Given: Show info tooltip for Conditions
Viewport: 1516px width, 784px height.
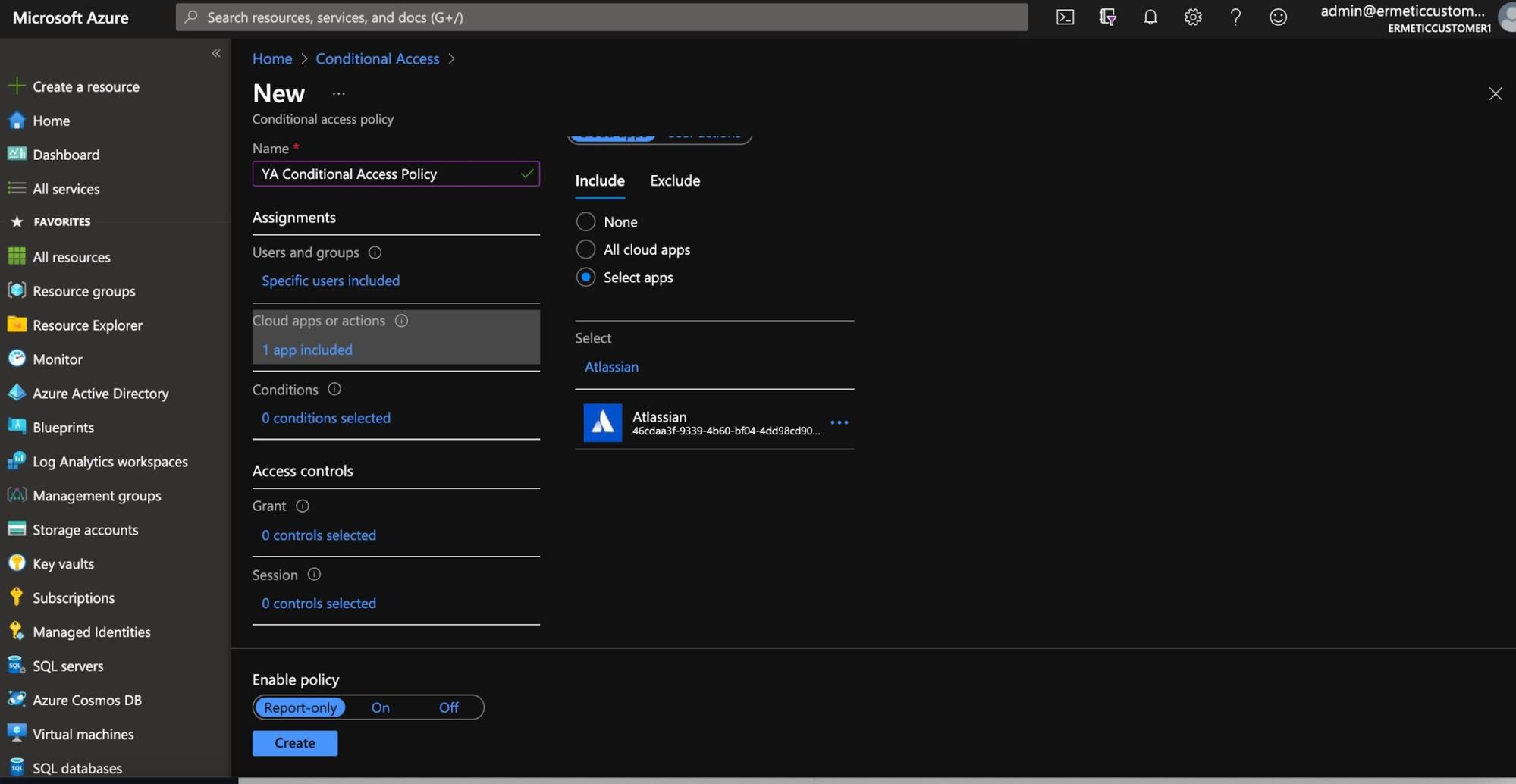Looking at the screenshot, I should [334, 389].
